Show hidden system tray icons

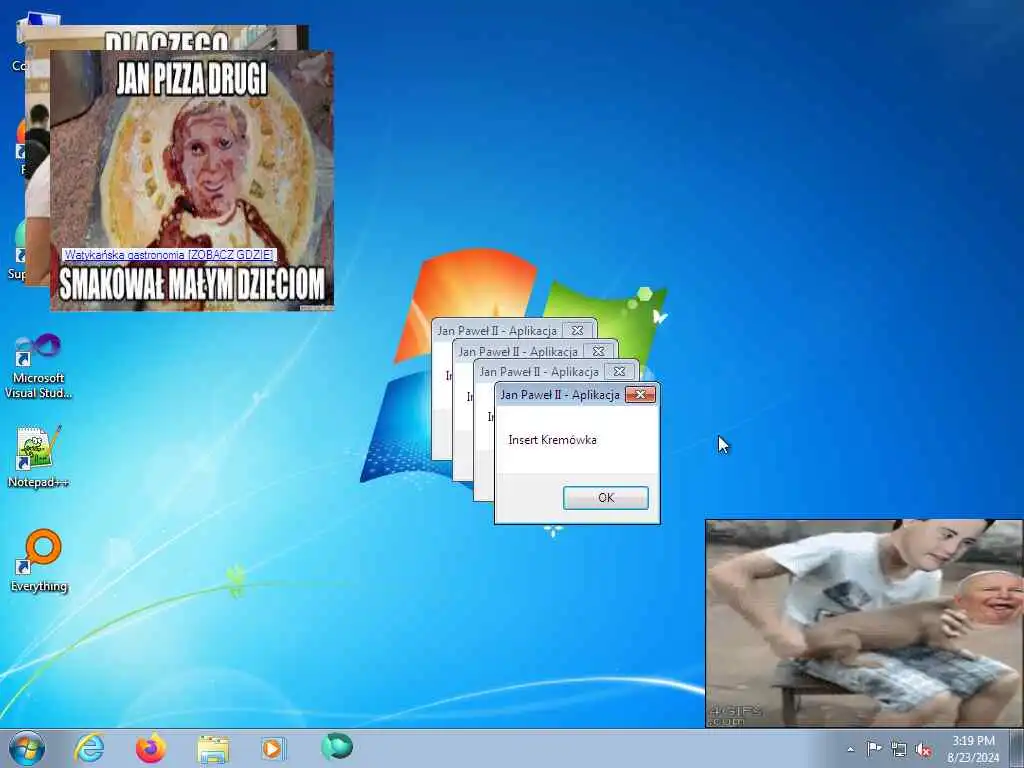click(x=850, y=749)
